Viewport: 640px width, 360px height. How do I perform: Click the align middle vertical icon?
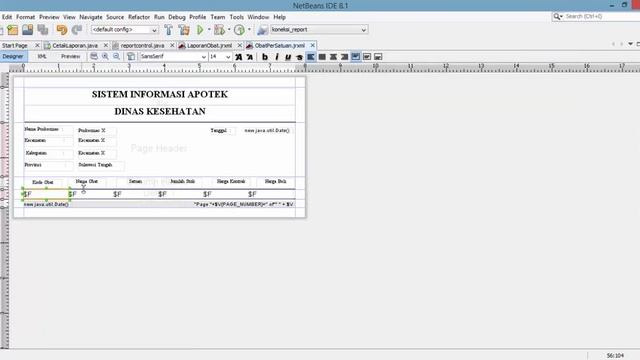[367, 57]
